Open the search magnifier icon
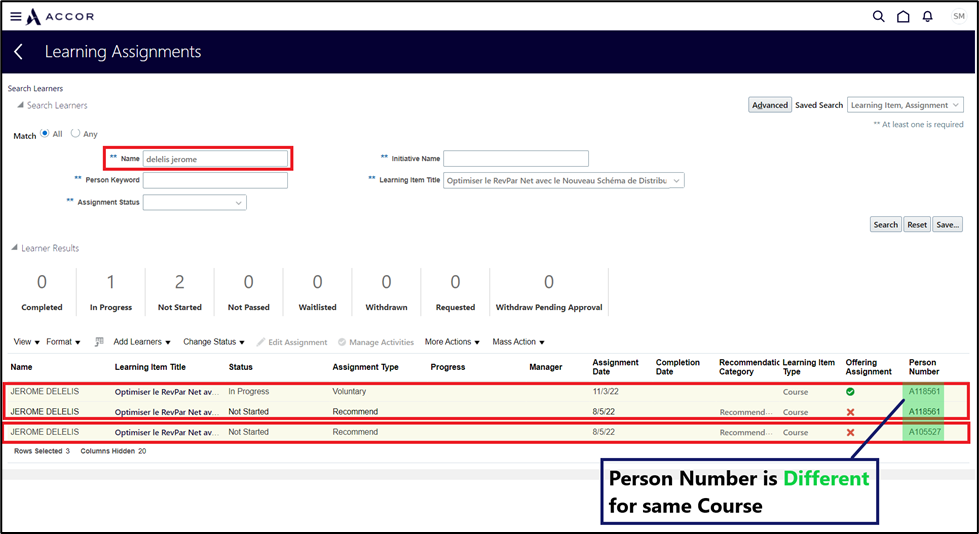The height and width of the screenshot is (534, 979). pyautogui.click(x=878, y=16)
